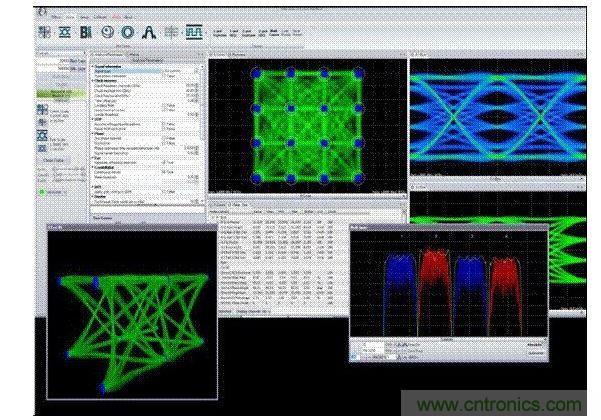Click the top input field in the left panel
This screenshot has height=420, width=601.
click(x=60, y=60)
